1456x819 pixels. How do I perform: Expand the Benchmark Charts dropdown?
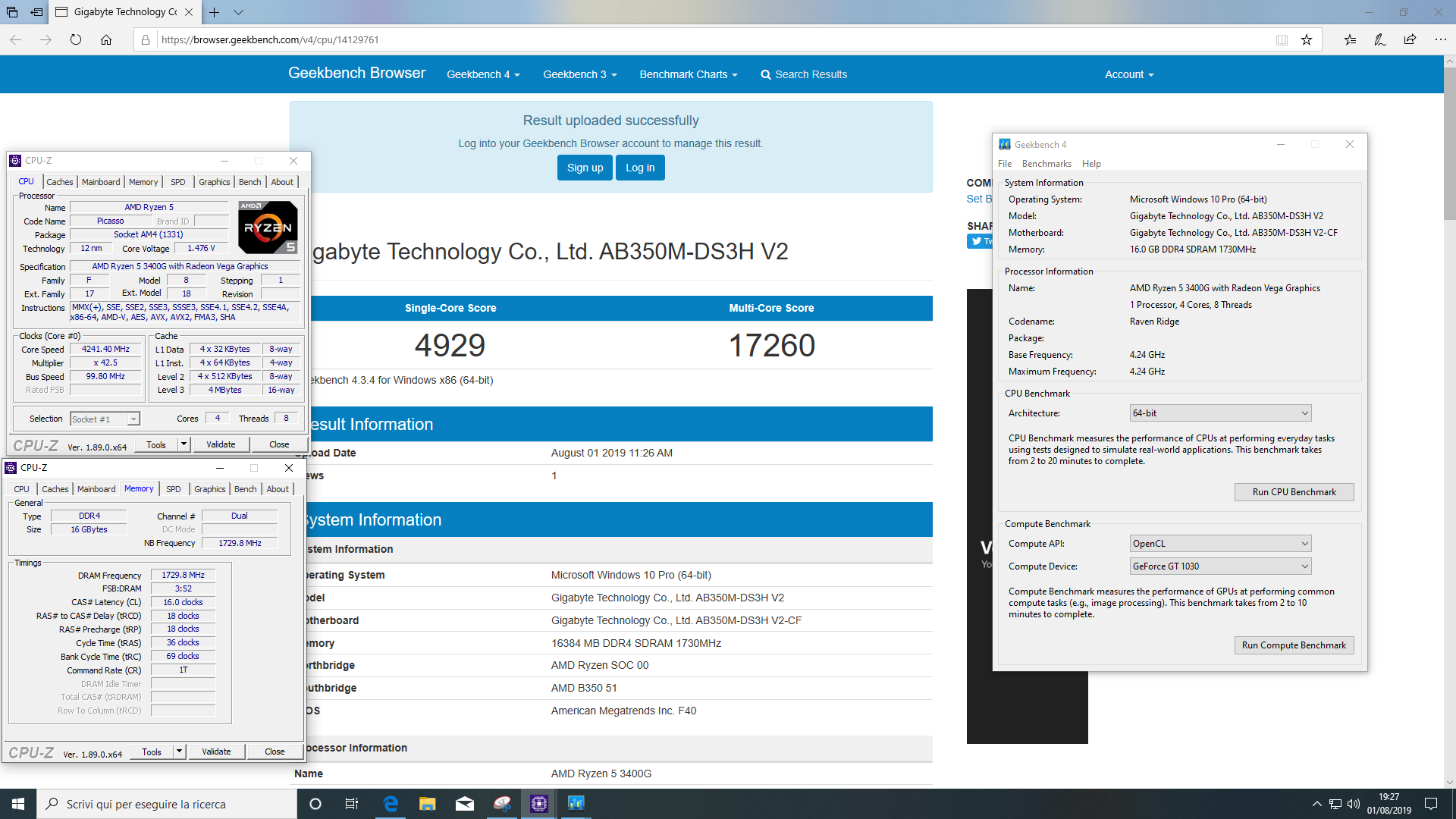click(x=689, y=74)
